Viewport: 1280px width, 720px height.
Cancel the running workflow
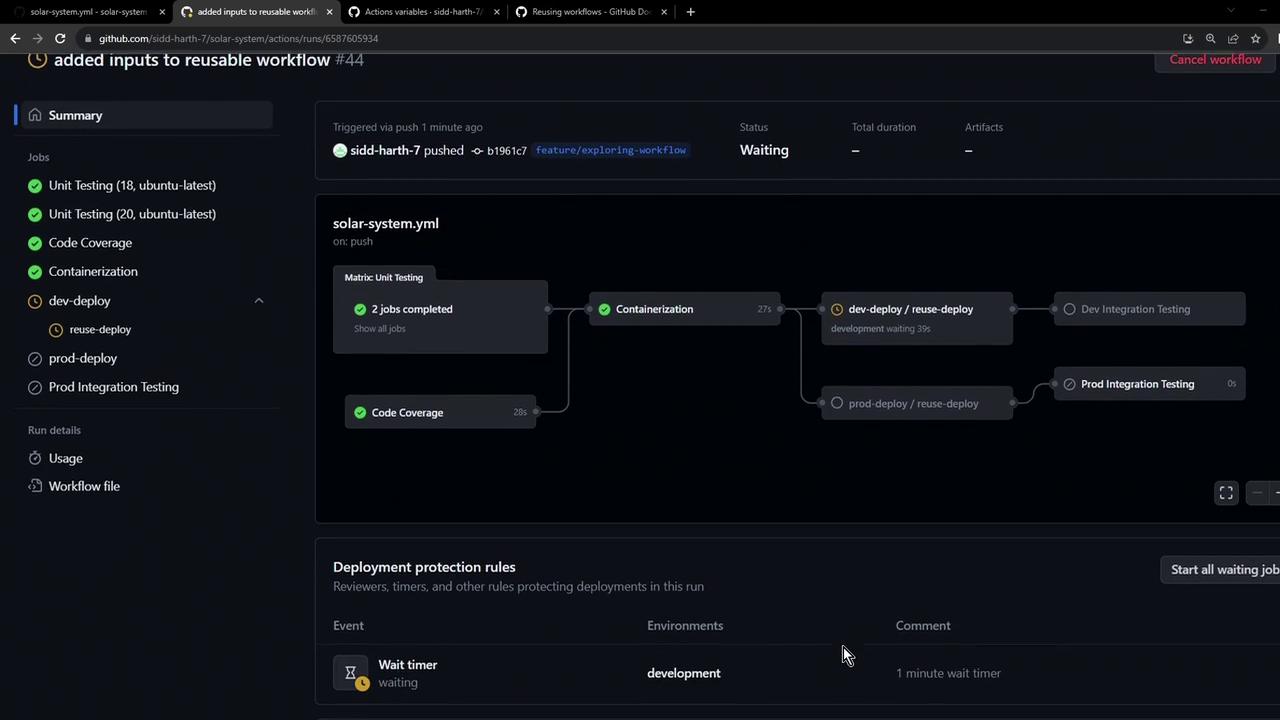(x=1215, y=59)
